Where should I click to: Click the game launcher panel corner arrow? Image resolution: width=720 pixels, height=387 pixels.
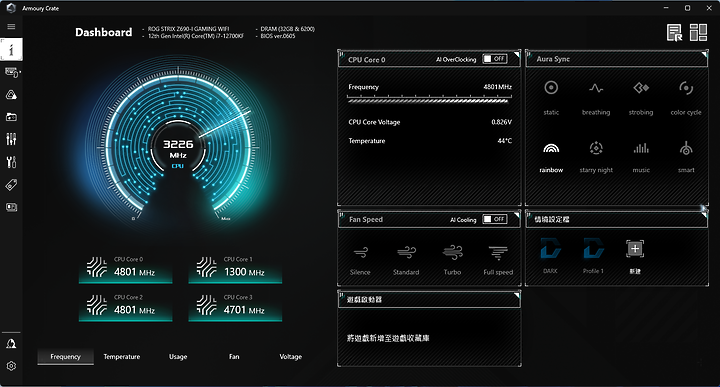[517, 295]
